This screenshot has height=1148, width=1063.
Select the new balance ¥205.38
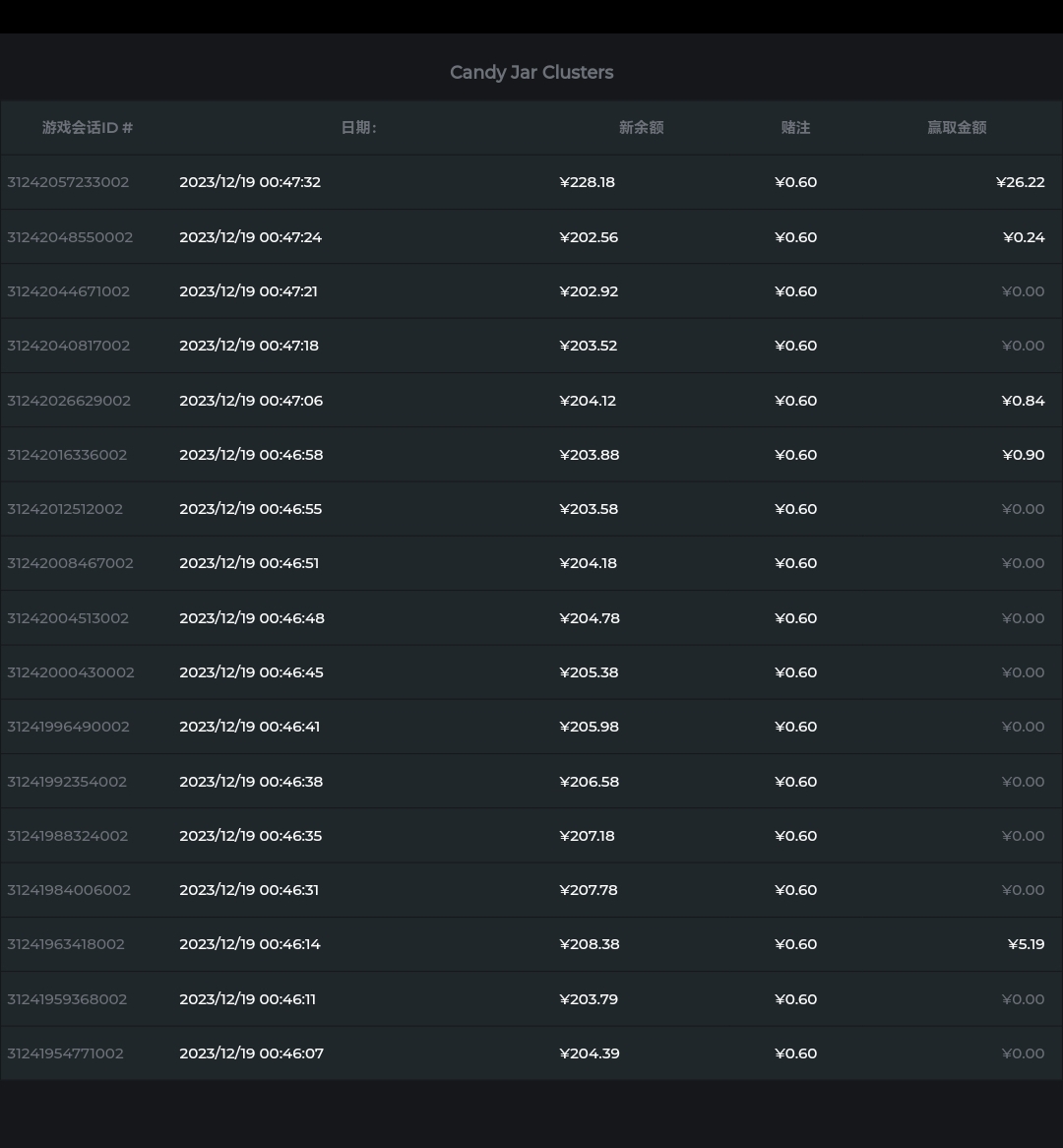pos(589,672)
